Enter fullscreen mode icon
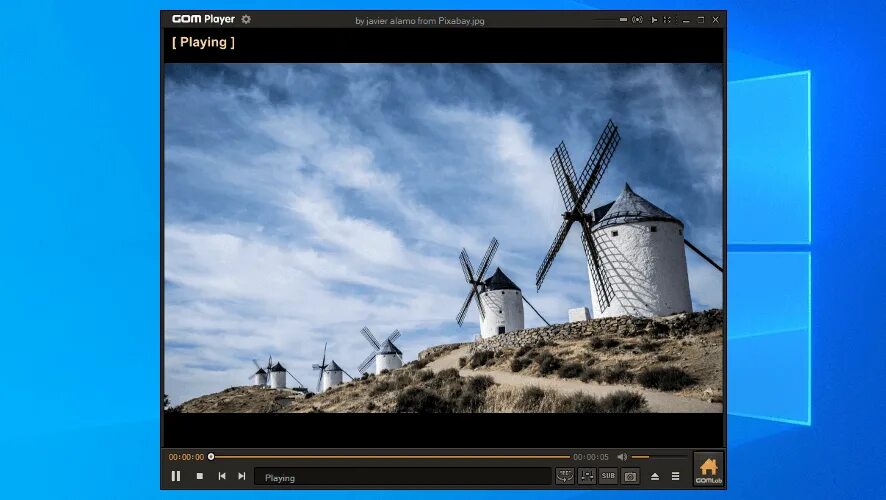 click(x=668, y=19)
